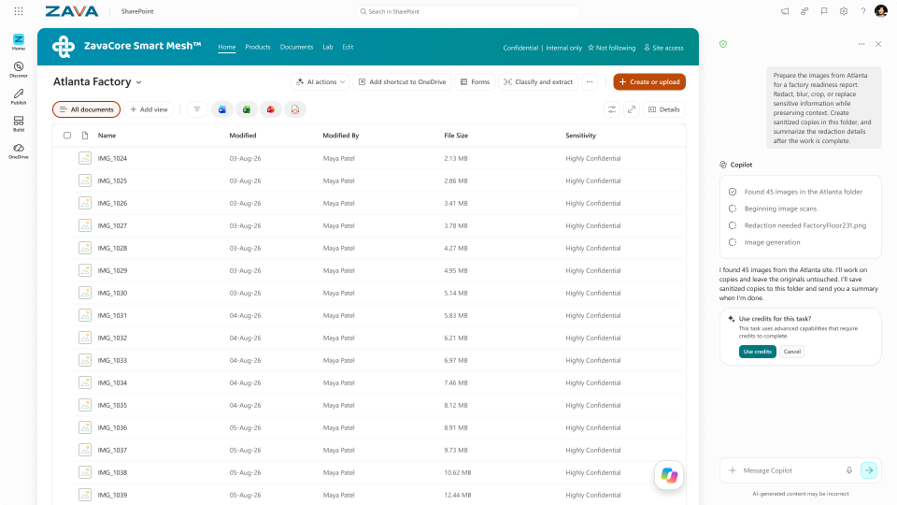Click the plus attach icon in Copilot
Image resolution: width=897 pixels, height=505 pixels.
coord(732,470)
